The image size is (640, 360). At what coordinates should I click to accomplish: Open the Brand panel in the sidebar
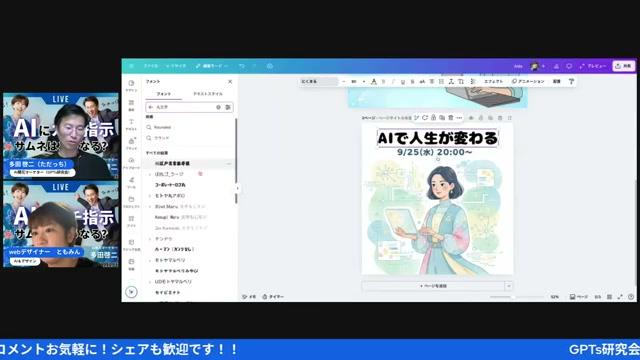tap(131, 144)
